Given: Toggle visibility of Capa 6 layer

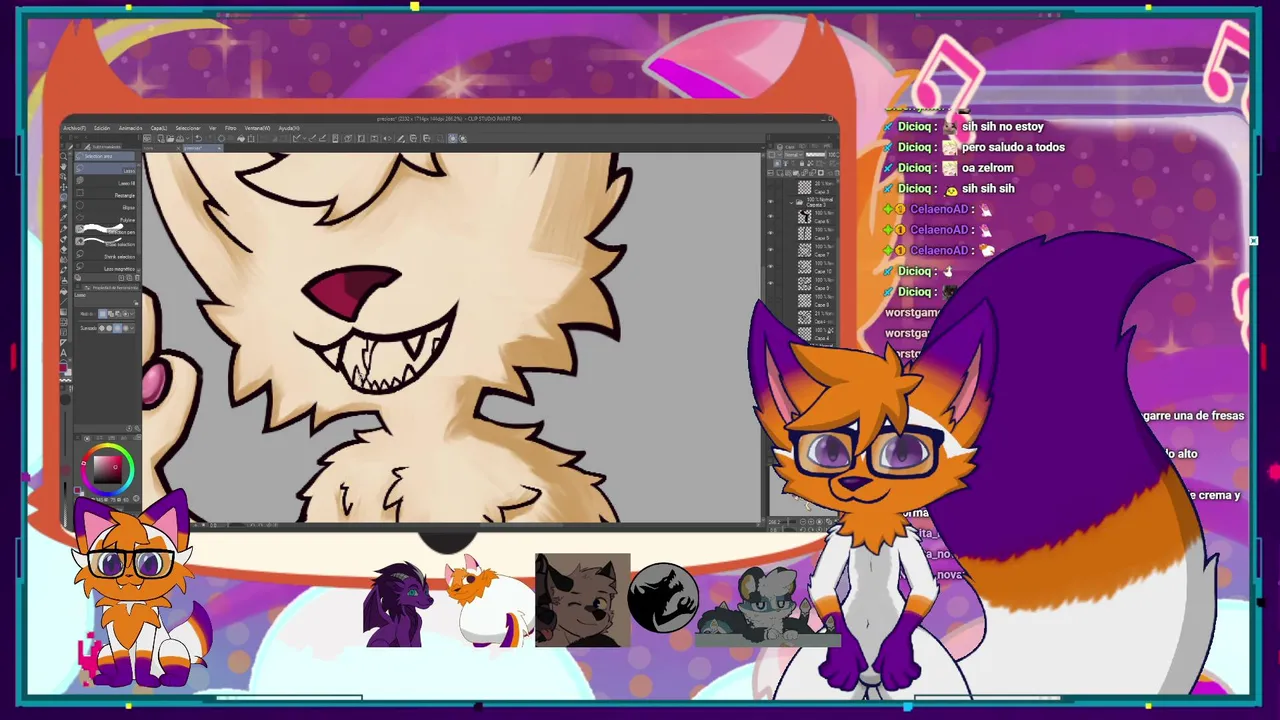Looking at the screenshot, I should 771,216.
